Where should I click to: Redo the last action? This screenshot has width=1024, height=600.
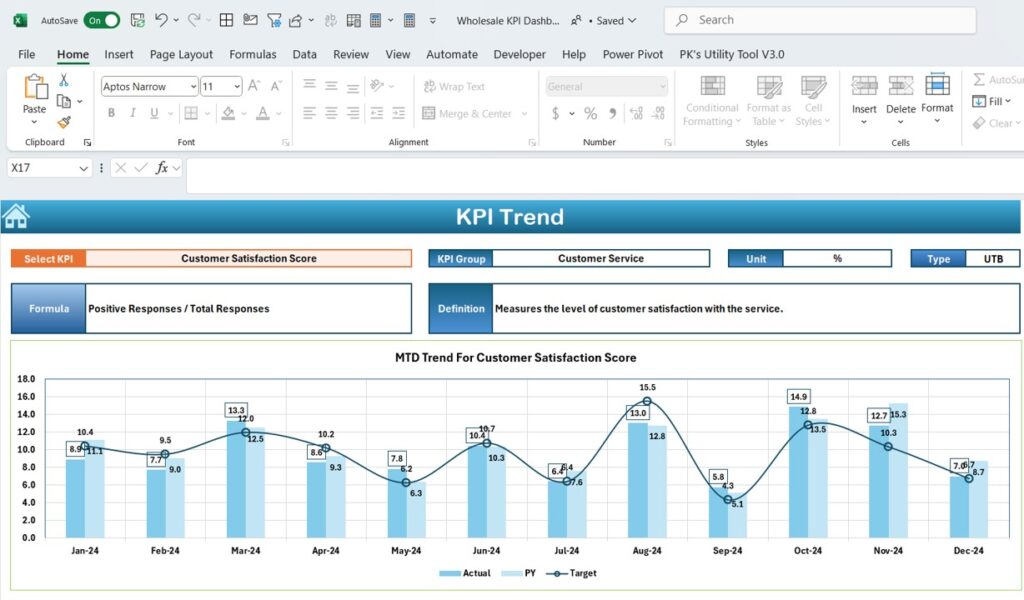pyautogui.click(x=194, y=20)
